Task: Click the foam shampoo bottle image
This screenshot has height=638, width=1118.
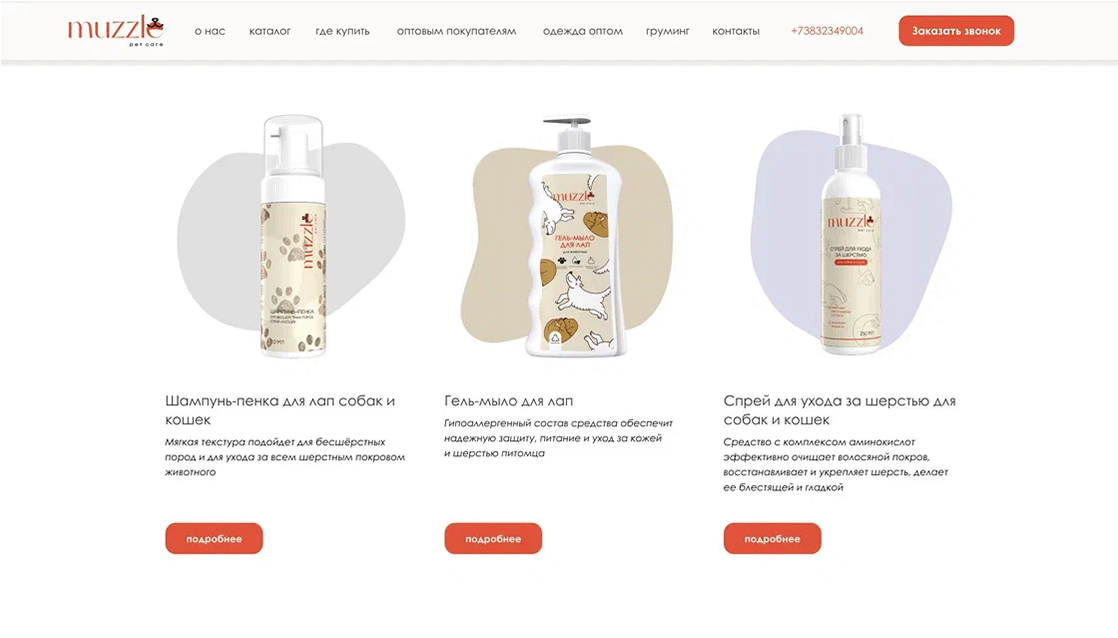Action: point(293,235)
